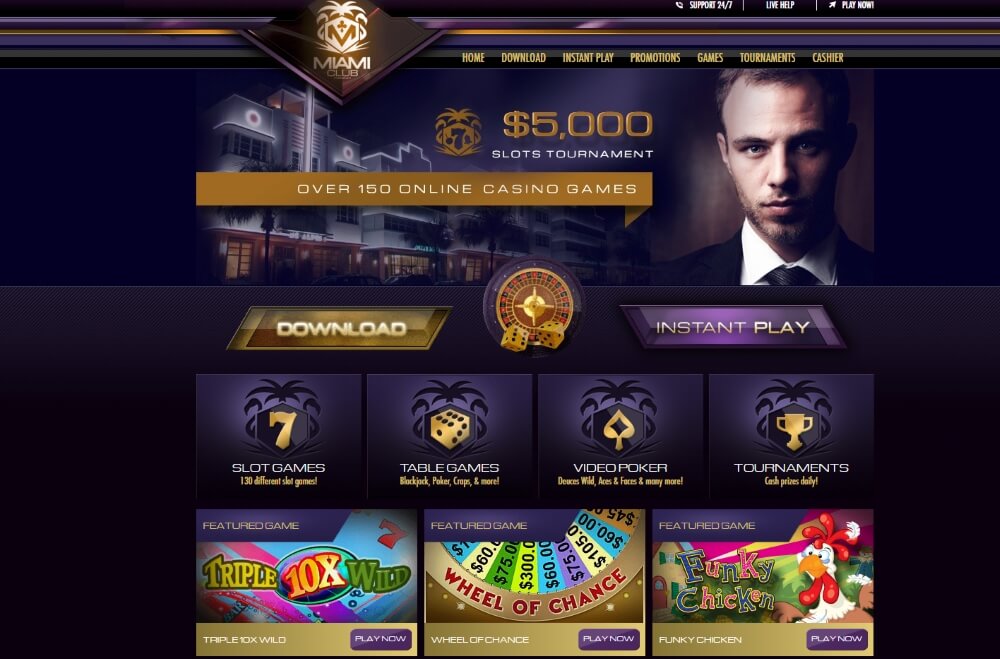This screenshot has width=1000, height=659.
Task: Click the Miami Club logo
Action: click(x=342, y=40)
